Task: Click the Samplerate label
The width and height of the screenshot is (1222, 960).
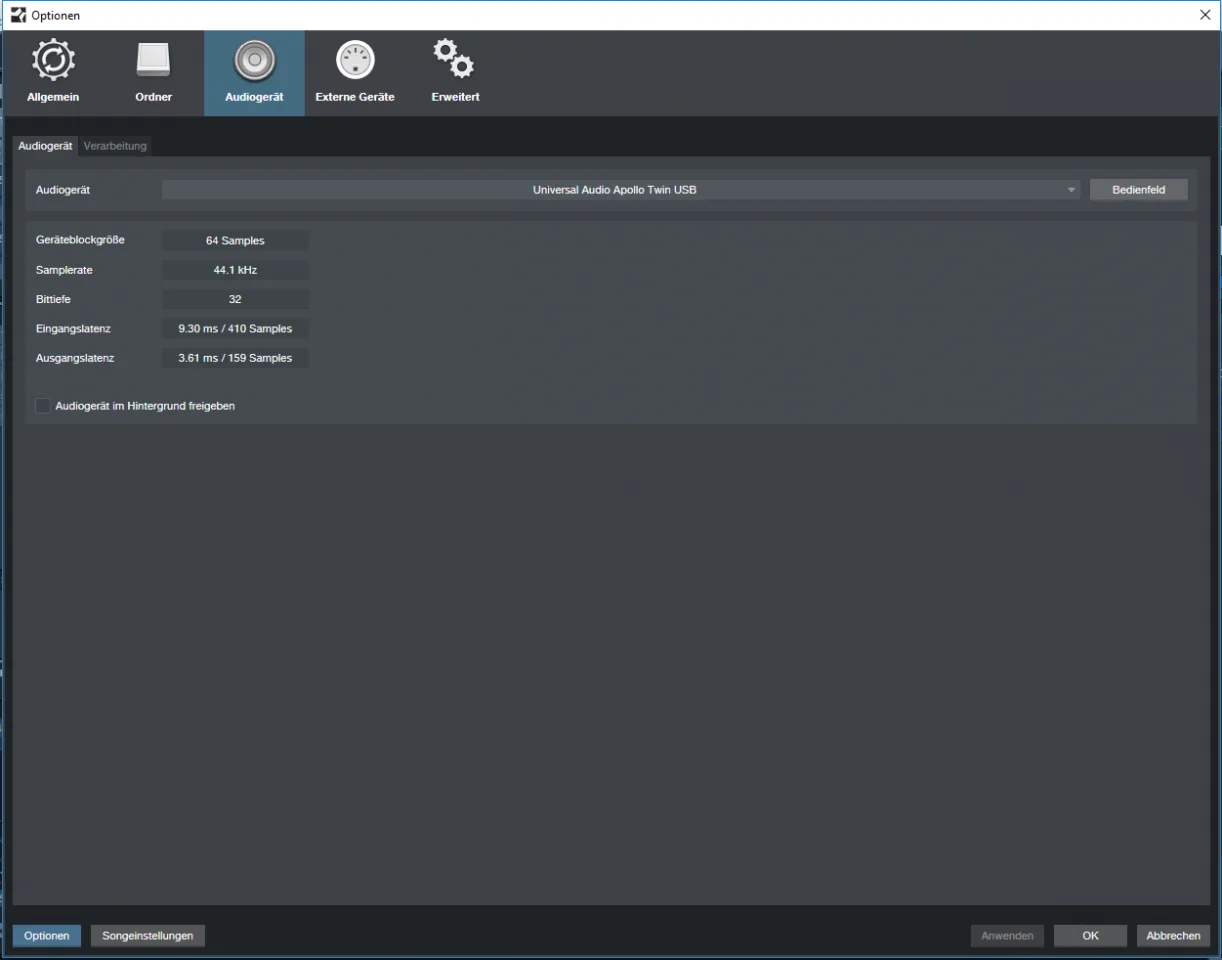Action: point(64,270)
